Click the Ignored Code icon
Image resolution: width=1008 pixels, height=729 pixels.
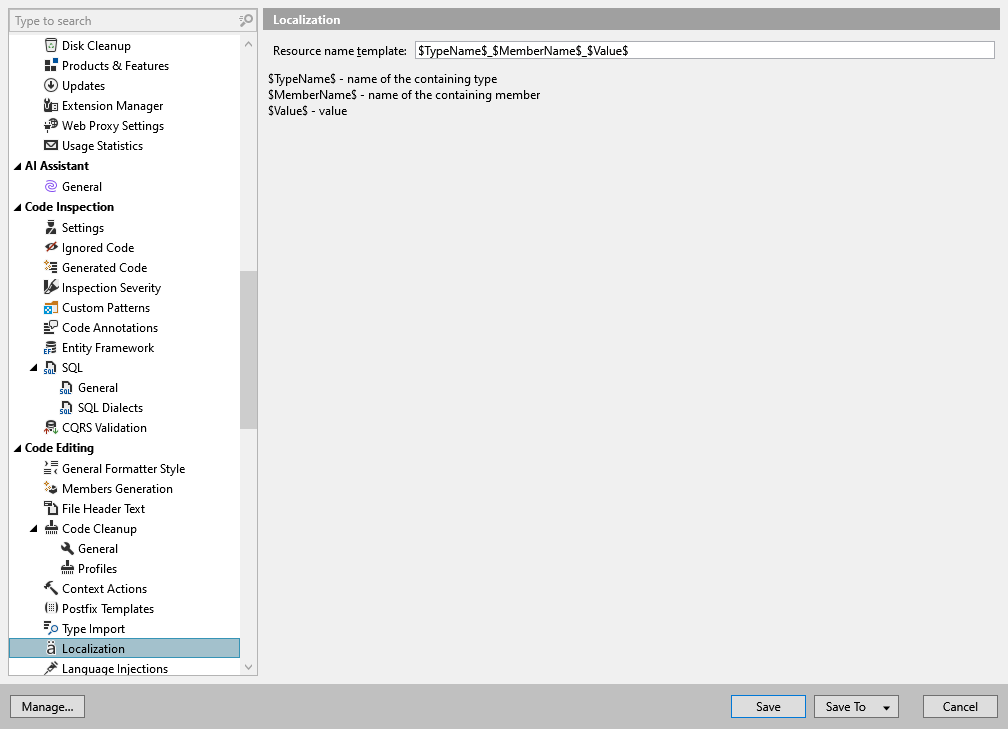coord(51,247)
